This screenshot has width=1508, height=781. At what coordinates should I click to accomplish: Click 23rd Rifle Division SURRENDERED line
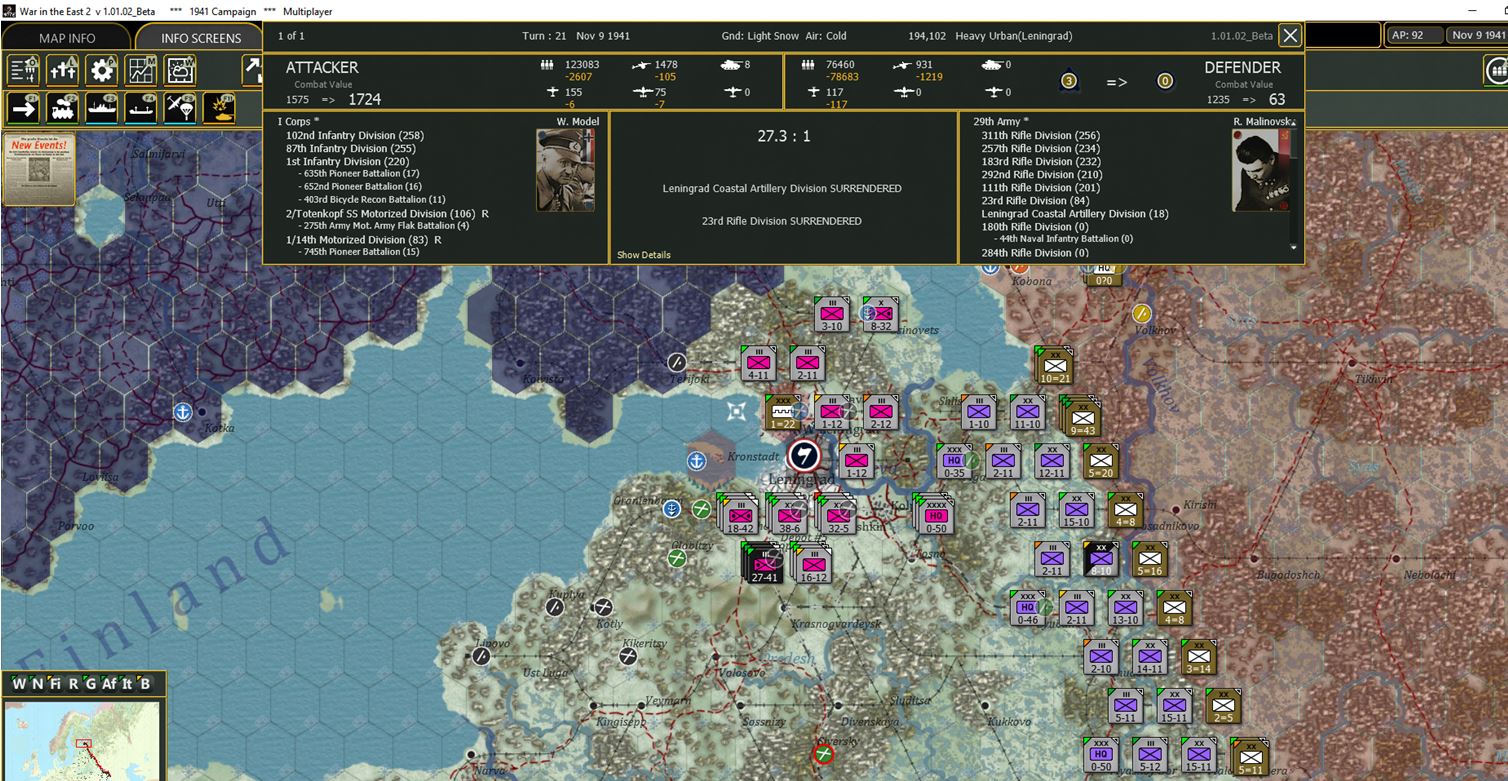(782, 221)
